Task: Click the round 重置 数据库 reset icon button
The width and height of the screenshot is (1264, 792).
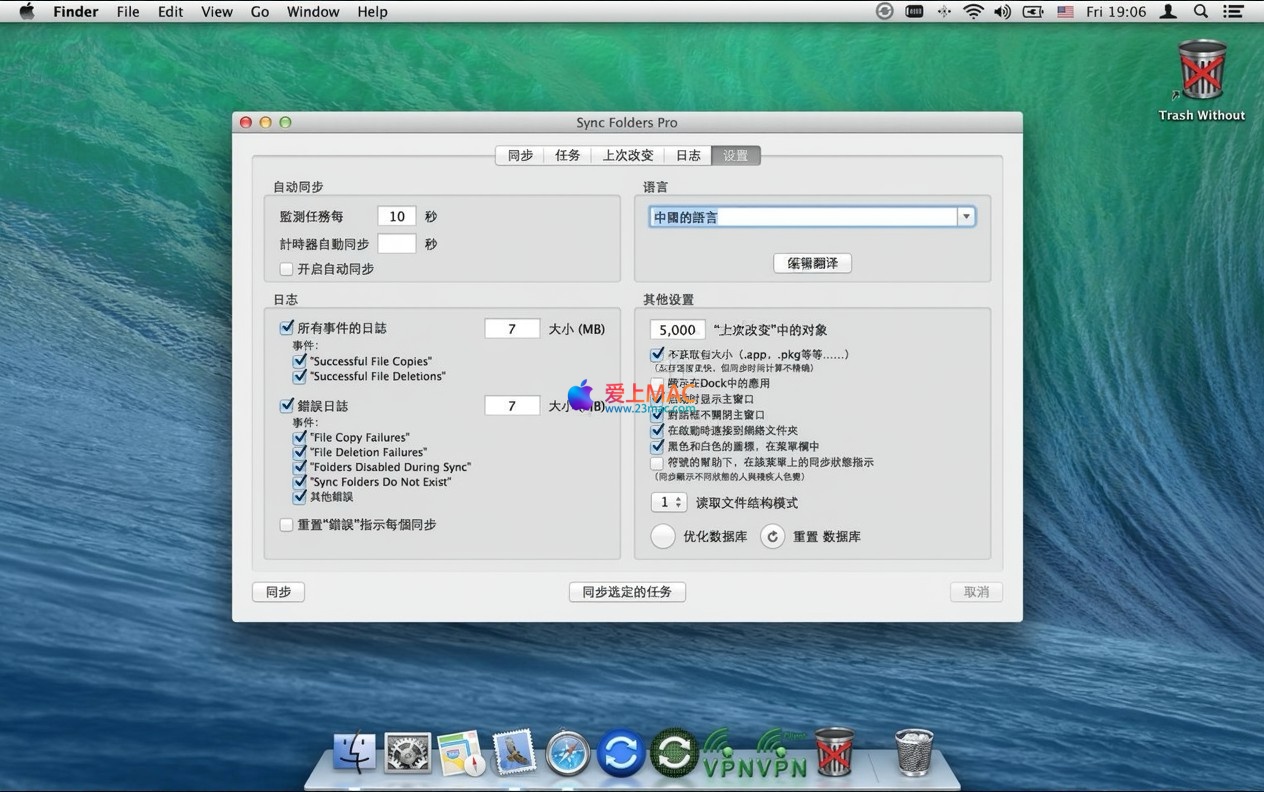Action: click(x=772, y=537)
